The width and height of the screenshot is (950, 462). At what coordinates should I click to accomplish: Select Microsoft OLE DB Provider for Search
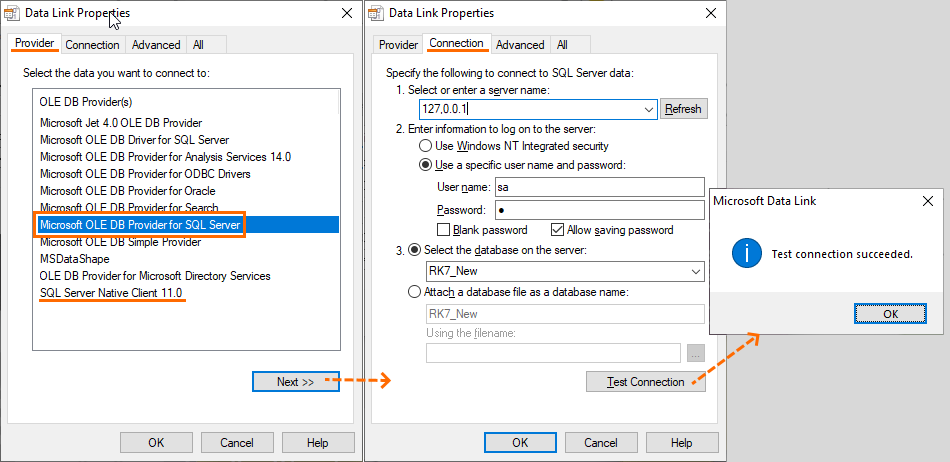[129, 207]
